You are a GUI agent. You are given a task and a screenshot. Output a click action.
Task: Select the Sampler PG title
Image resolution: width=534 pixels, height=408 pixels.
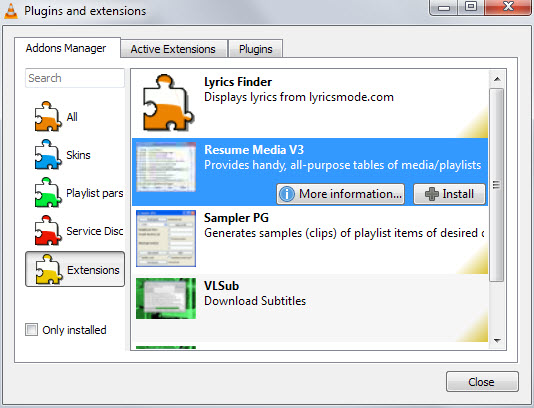pos(236,218)
